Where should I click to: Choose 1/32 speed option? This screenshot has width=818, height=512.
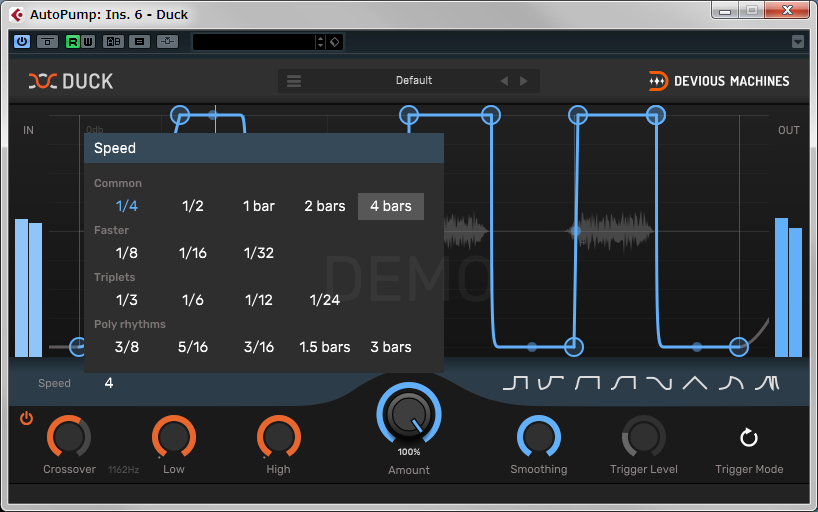[x=259, y=253]
